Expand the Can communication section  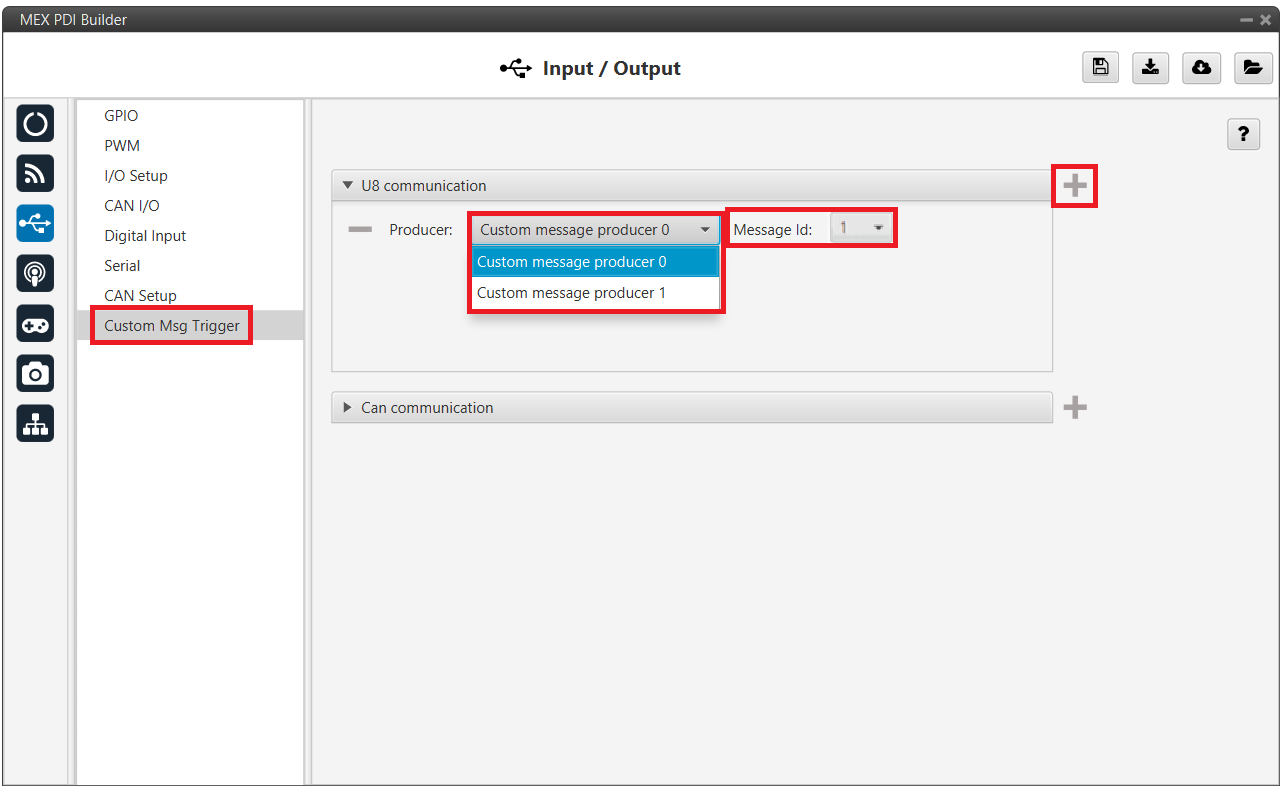(x=348, y=408)
